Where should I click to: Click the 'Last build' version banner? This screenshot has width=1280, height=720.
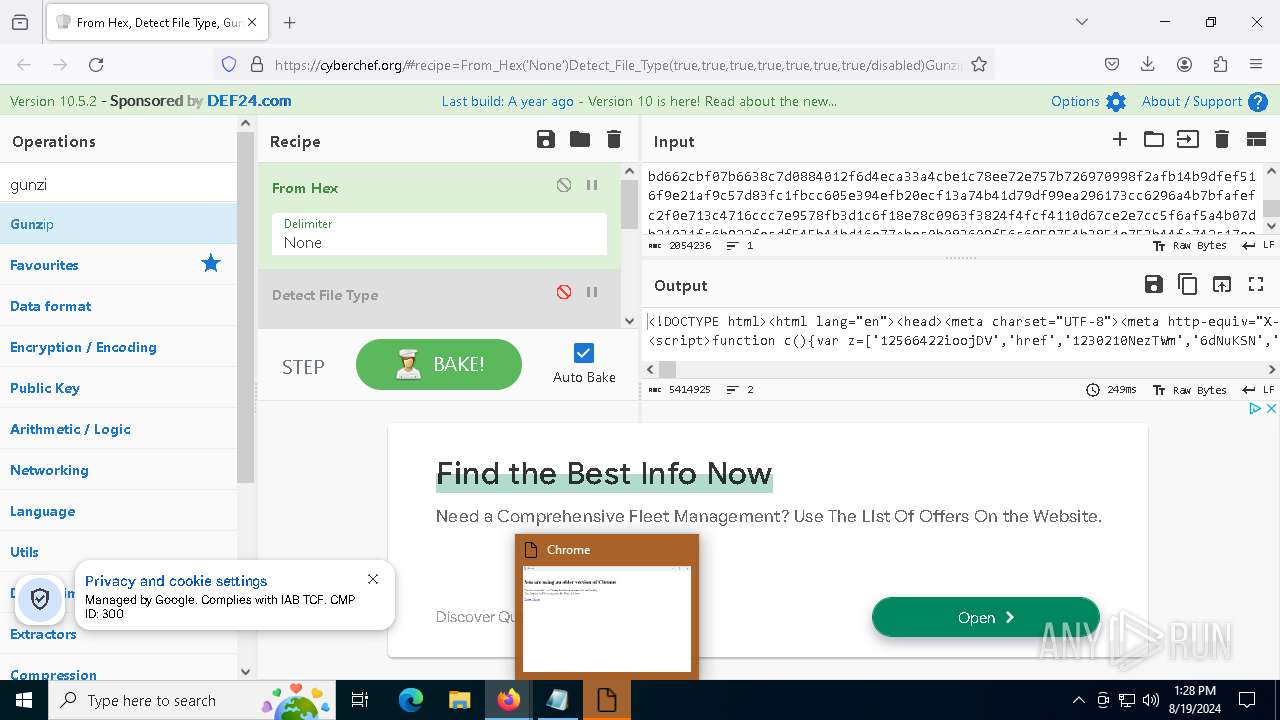pyautogui.click(x=639, y=101)
